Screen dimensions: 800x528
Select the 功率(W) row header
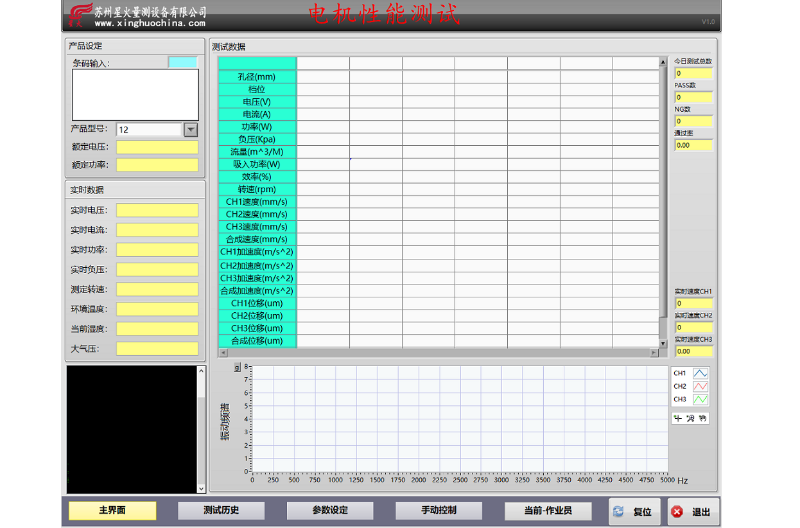[257, 127]
